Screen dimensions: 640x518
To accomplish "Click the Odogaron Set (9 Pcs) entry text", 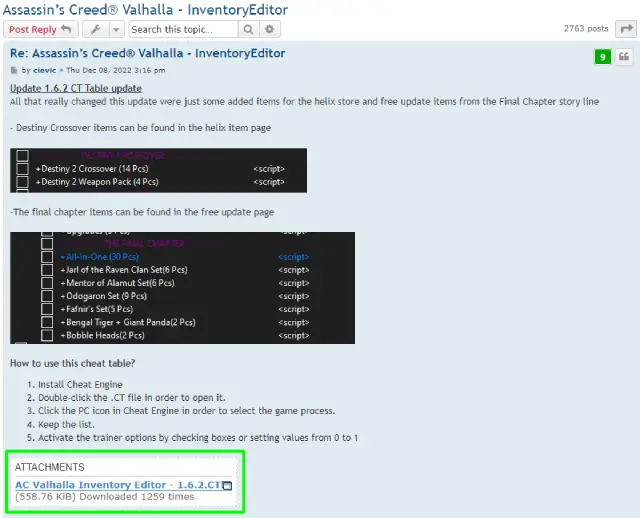I will point(104,296).
